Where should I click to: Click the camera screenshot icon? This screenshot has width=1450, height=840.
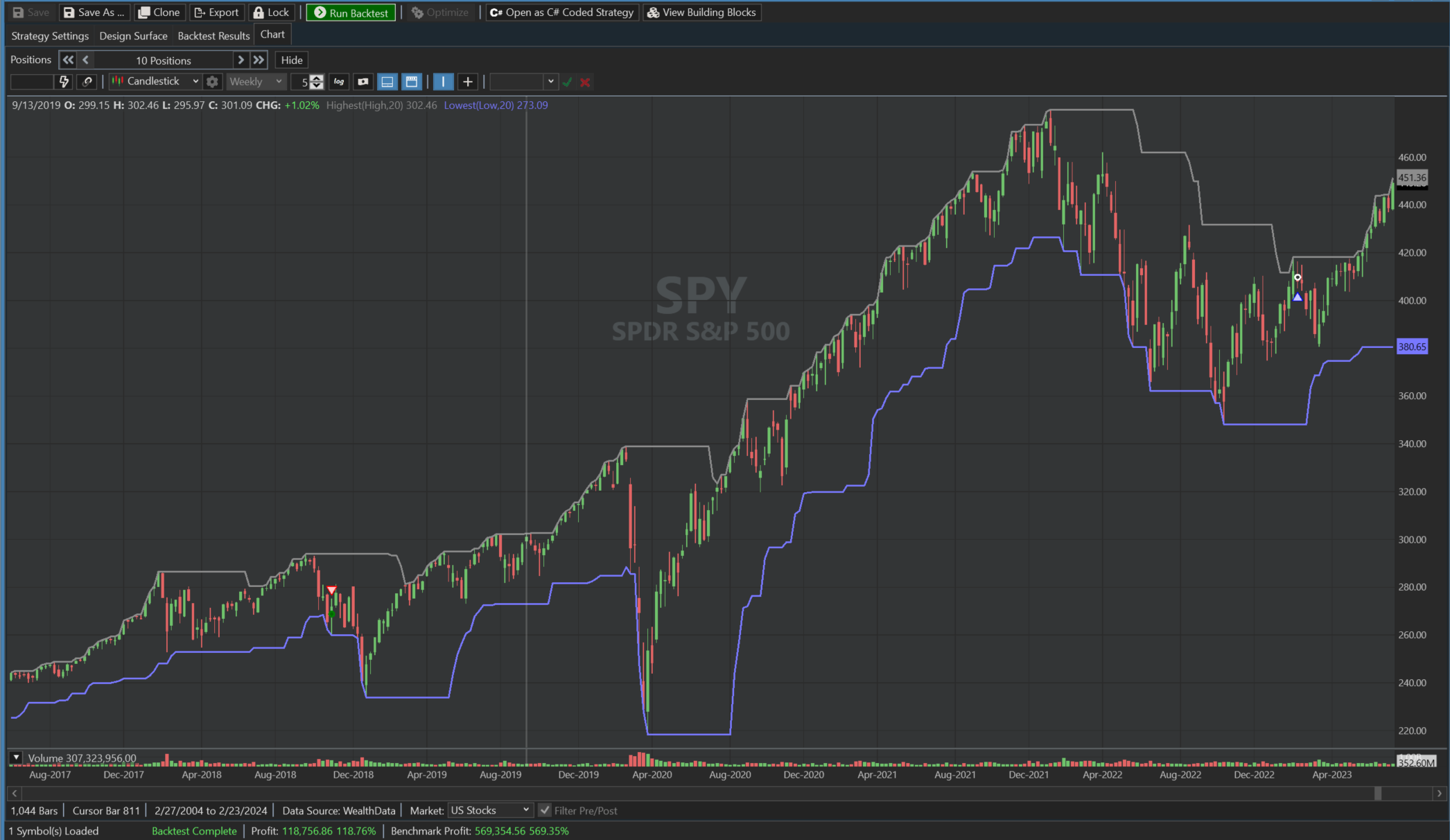click(x=362, y=82)
